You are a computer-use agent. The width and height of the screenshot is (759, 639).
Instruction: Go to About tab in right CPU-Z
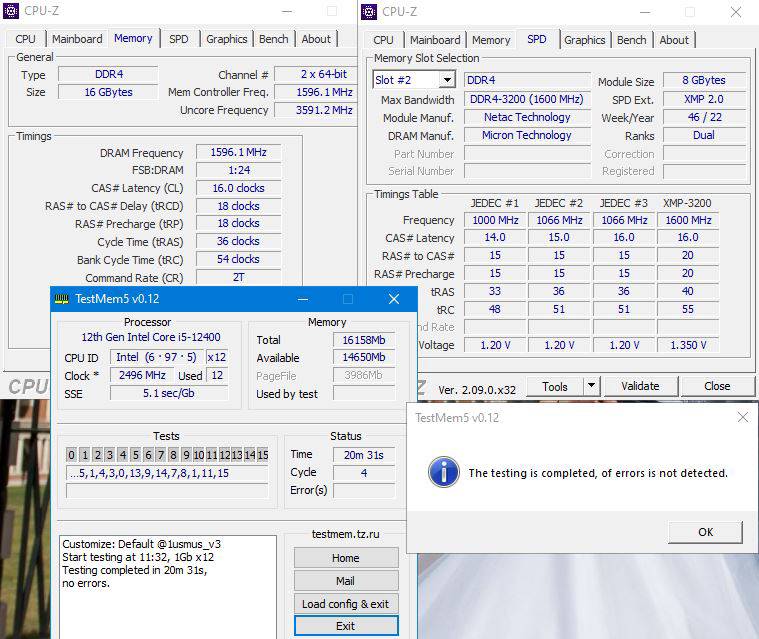pos(674,40)
